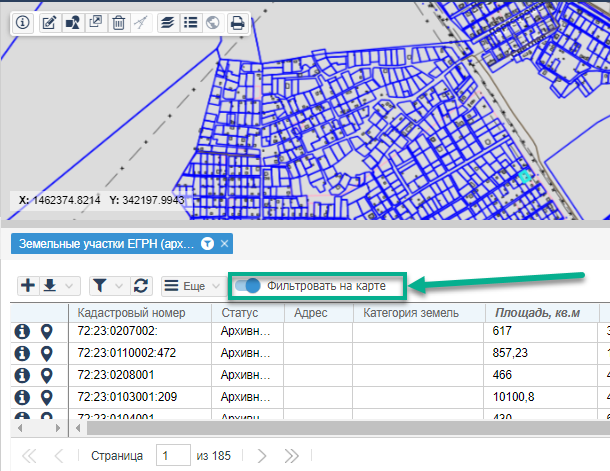Select the cell 72:23:0110002:472
The image size is (610, 471).
140,353
